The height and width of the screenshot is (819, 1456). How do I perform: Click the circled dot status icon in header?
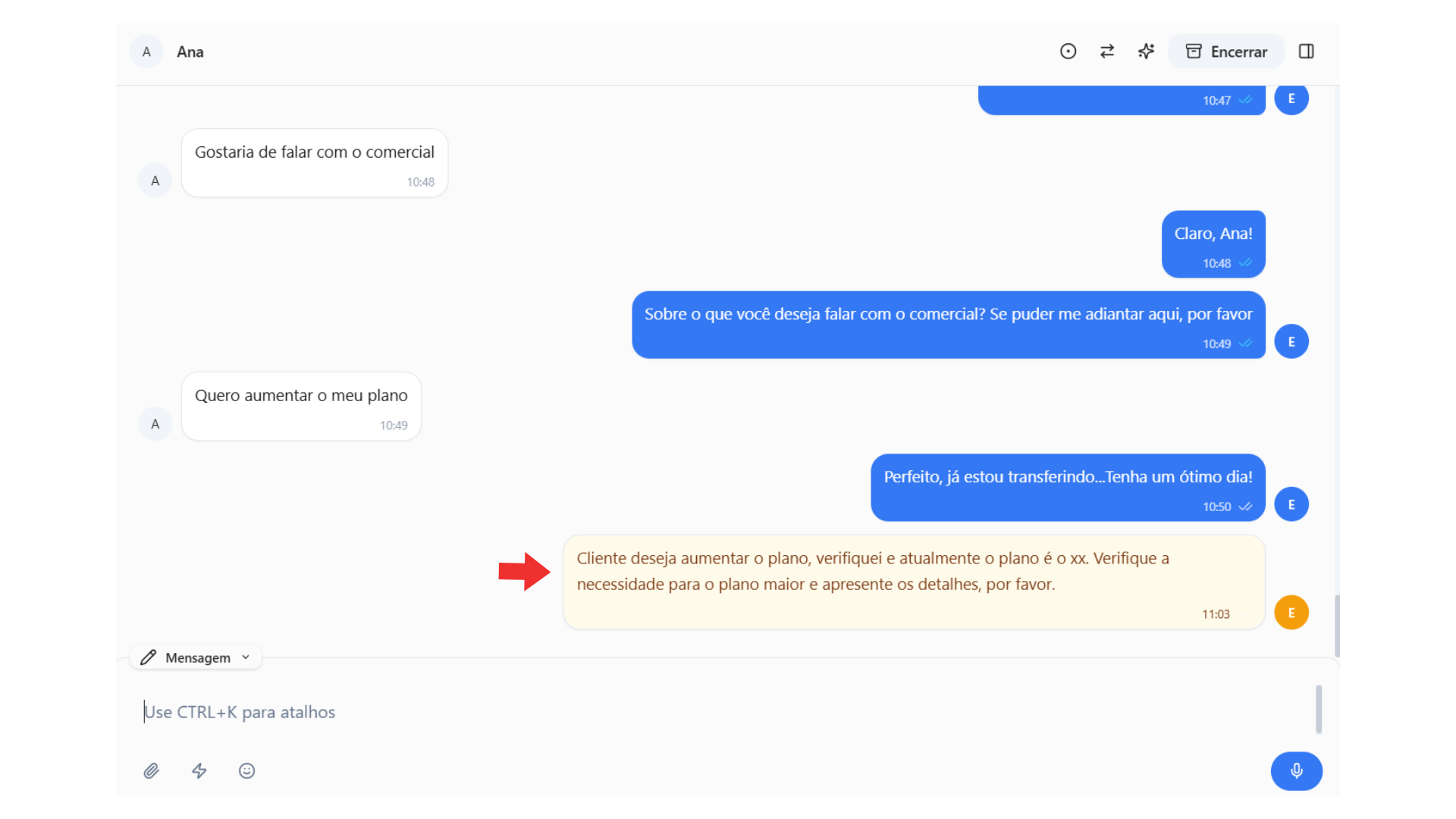(1068, 52)
